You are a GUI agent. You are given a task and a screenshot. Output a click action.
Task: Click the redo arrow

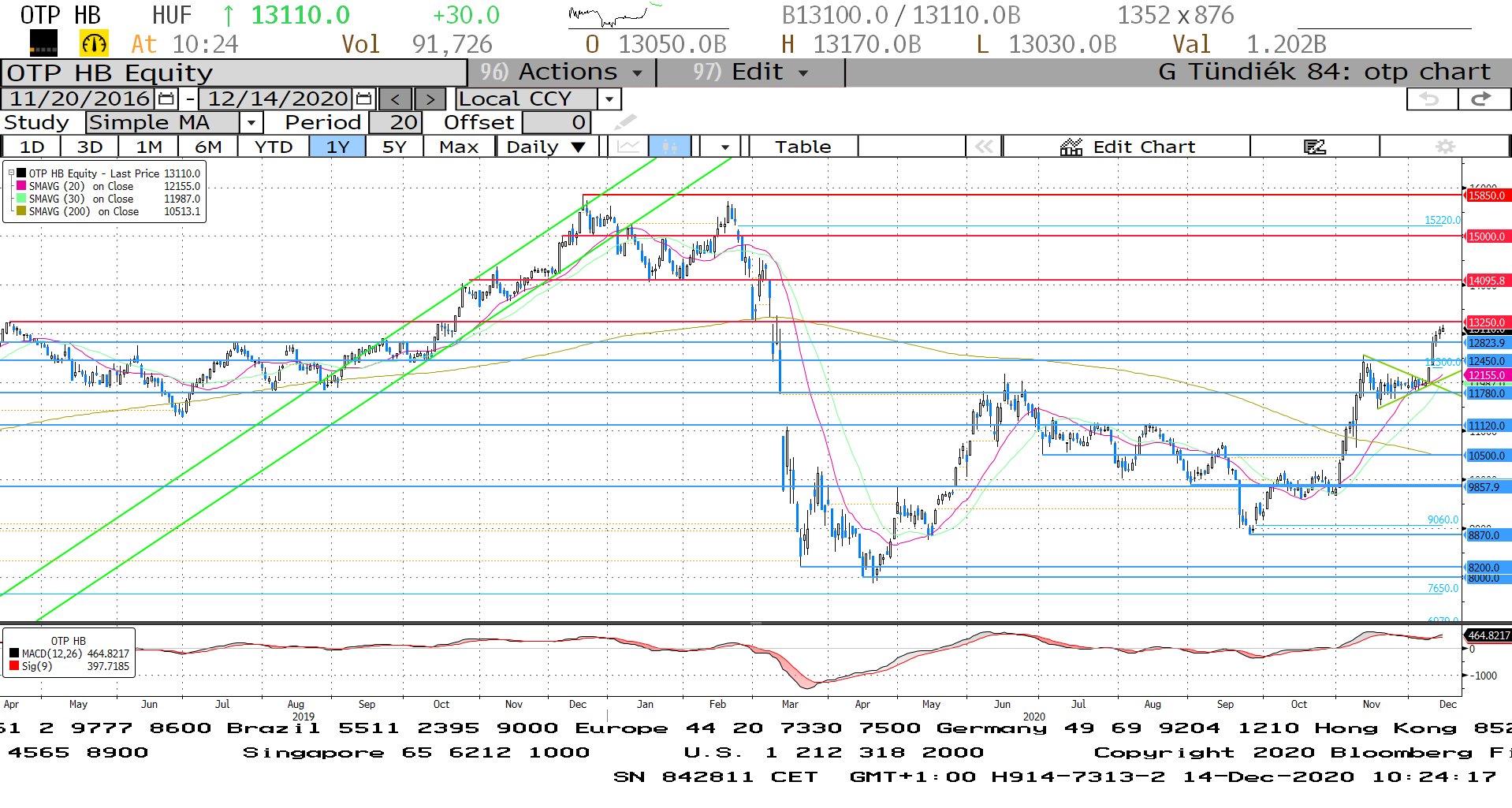pos(1482,99)
